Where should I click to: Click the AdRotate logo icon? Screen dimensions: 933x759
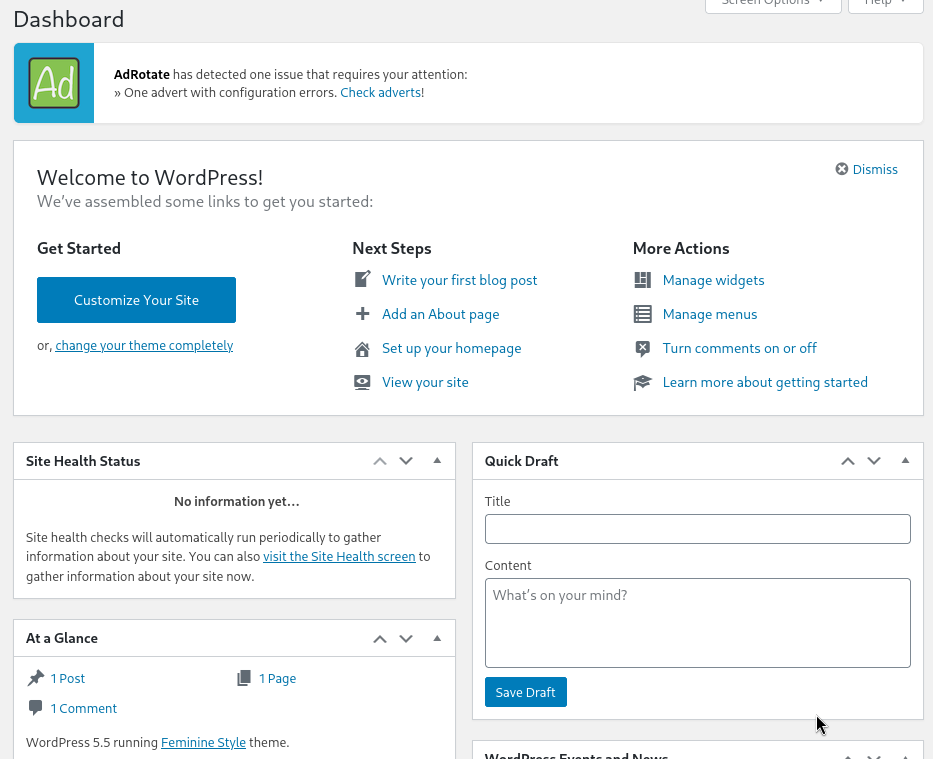[54, 83]
